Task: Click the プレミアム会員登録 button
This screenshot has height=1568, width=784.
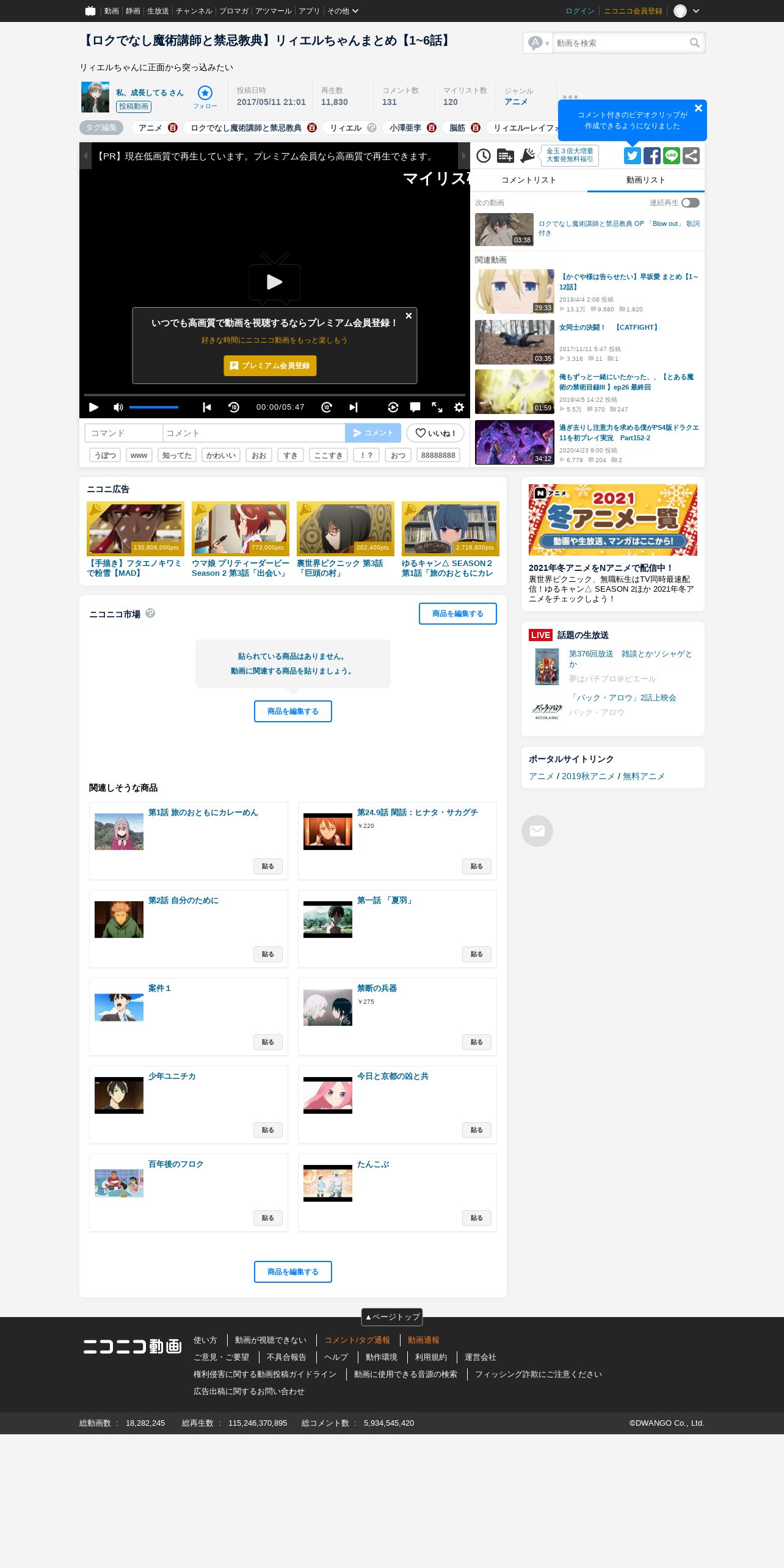Action: pos(270,366)
